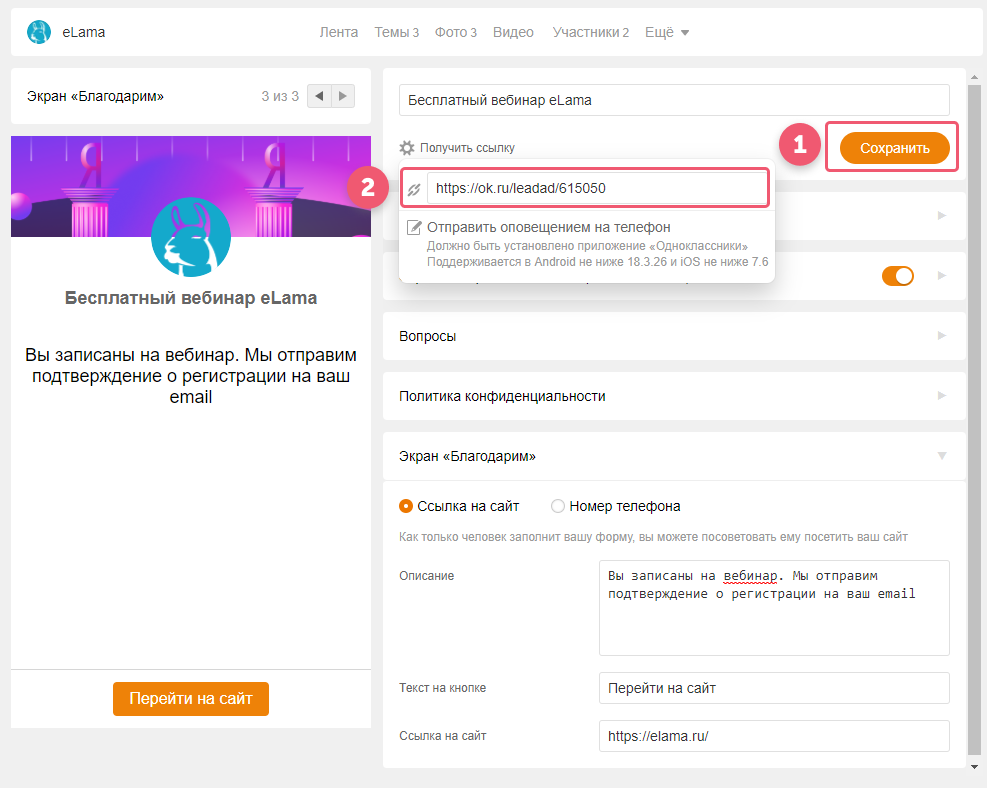
Task: Select the Ссылка на сайт radio option
Action: (x=406, y=506)
